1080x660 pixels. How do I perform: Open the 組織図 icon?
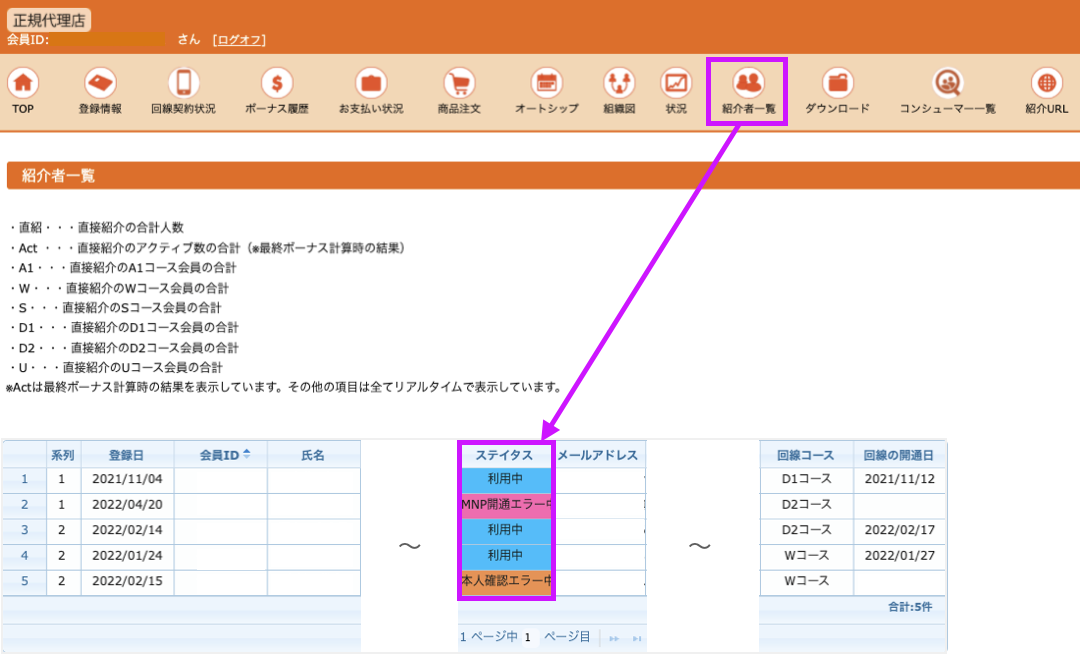coord(619,83)
